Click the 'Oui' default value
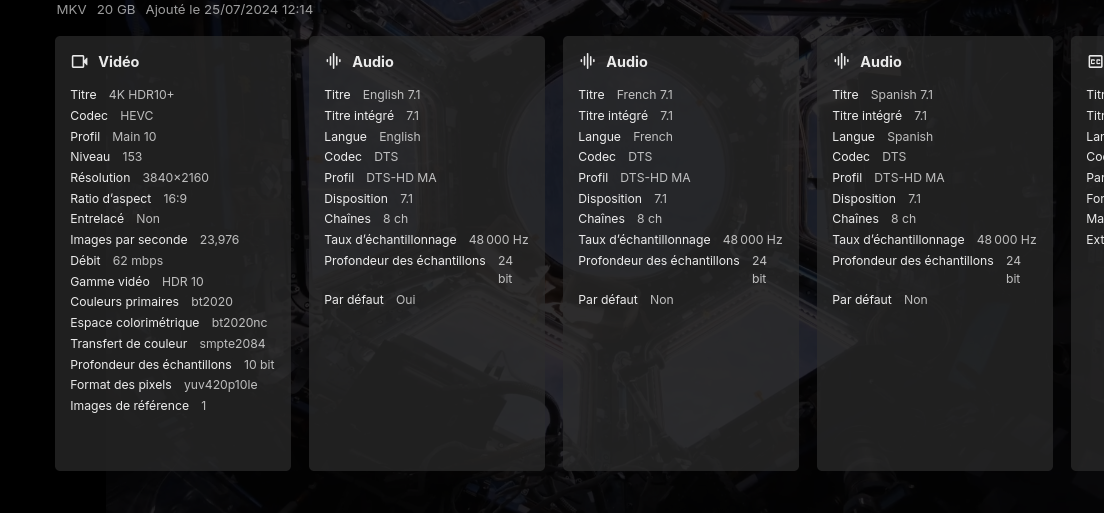Screen dimensions: 1104x513 pos(405,300)
